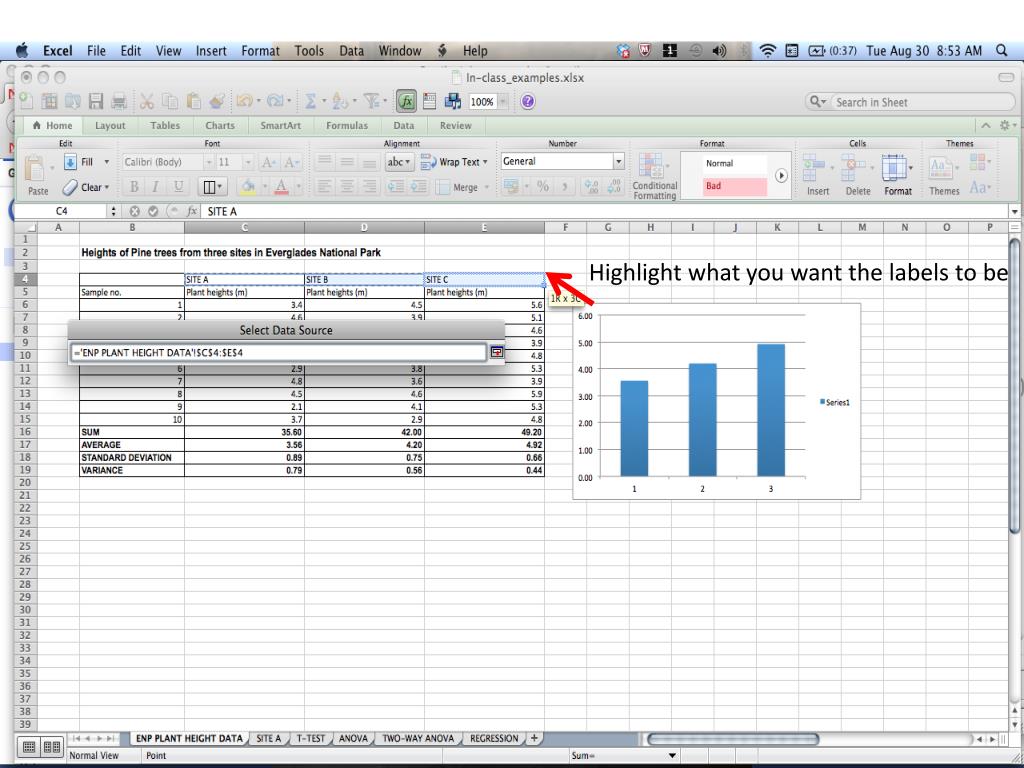Toggle align text left button
Screen dimensions: 1024x768
pos(325,187)
